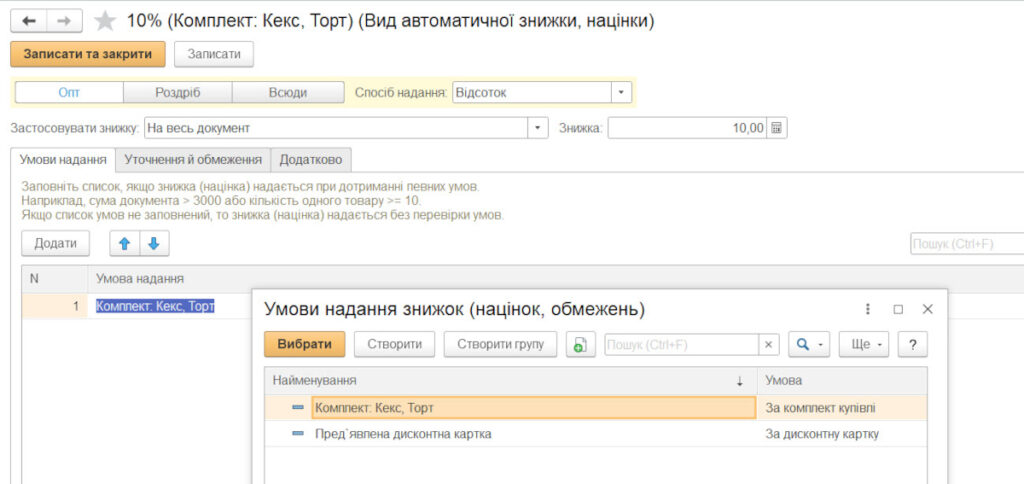This screenshot has height=484, width=1024.
Task: Open the help question mark button
Action: (x=912, y=345)
